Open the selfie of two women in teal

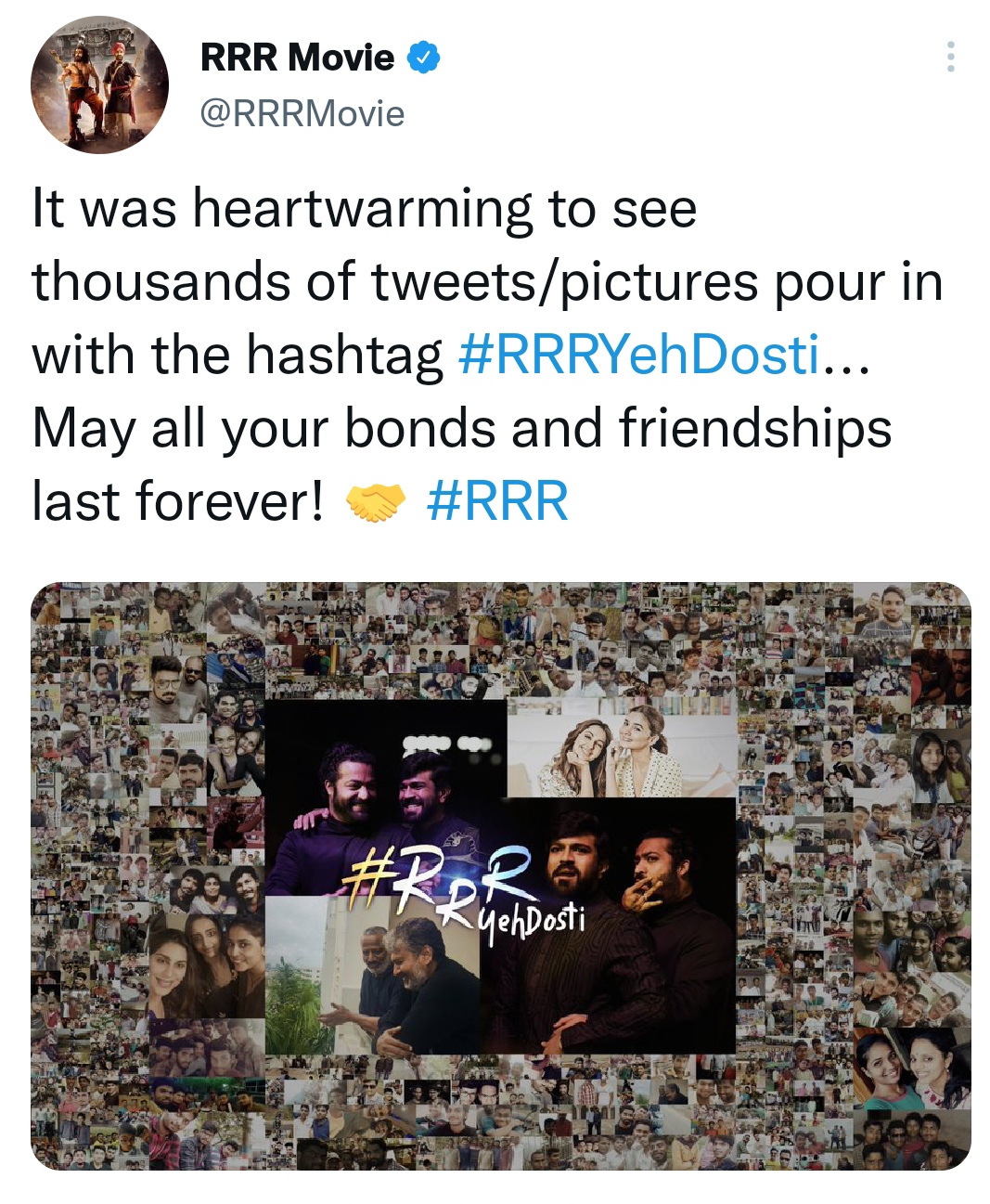coord(909,1068)
